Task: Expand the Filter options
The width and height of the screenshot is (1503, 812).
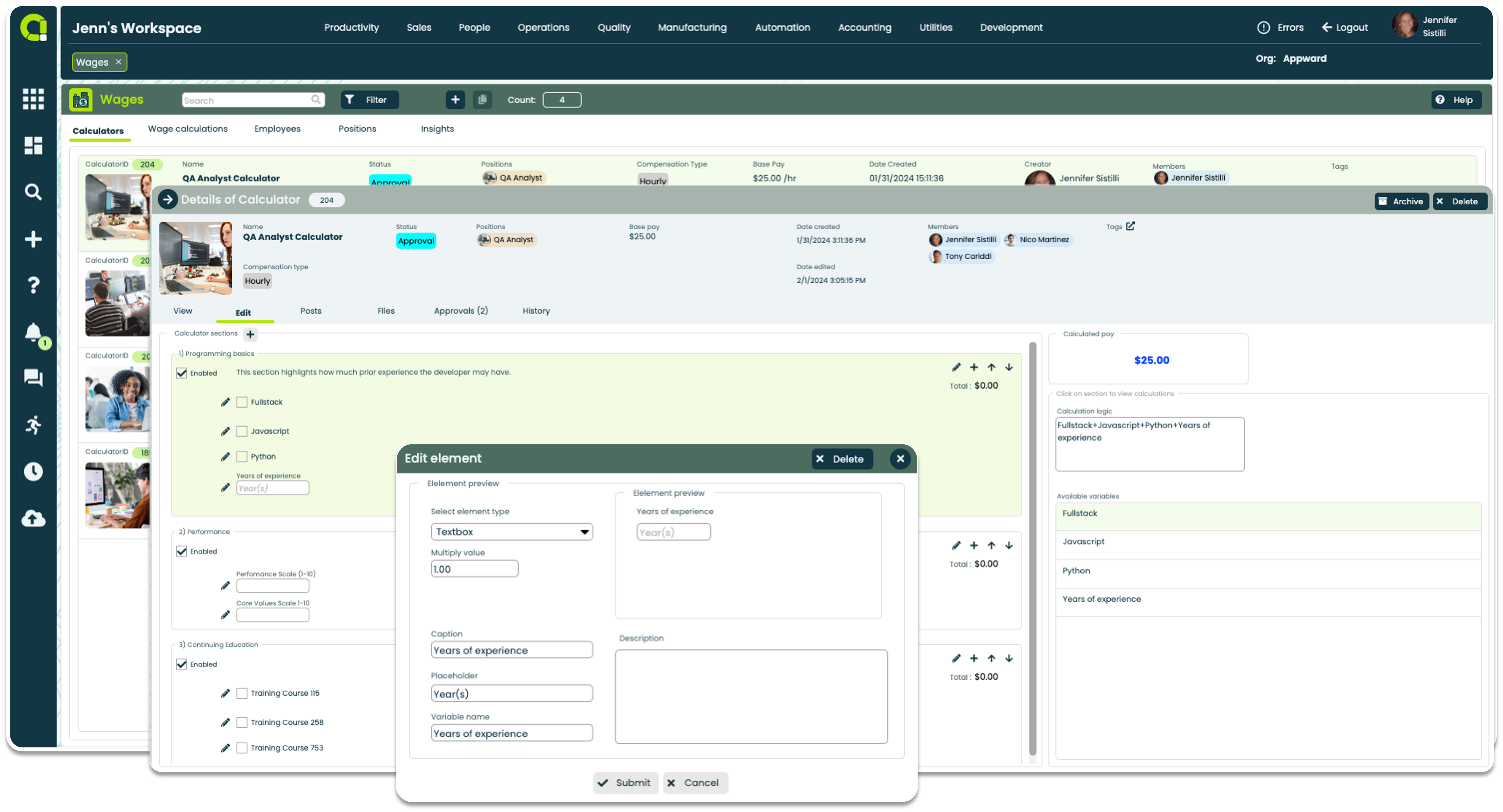Action: (x=369, y=100)
